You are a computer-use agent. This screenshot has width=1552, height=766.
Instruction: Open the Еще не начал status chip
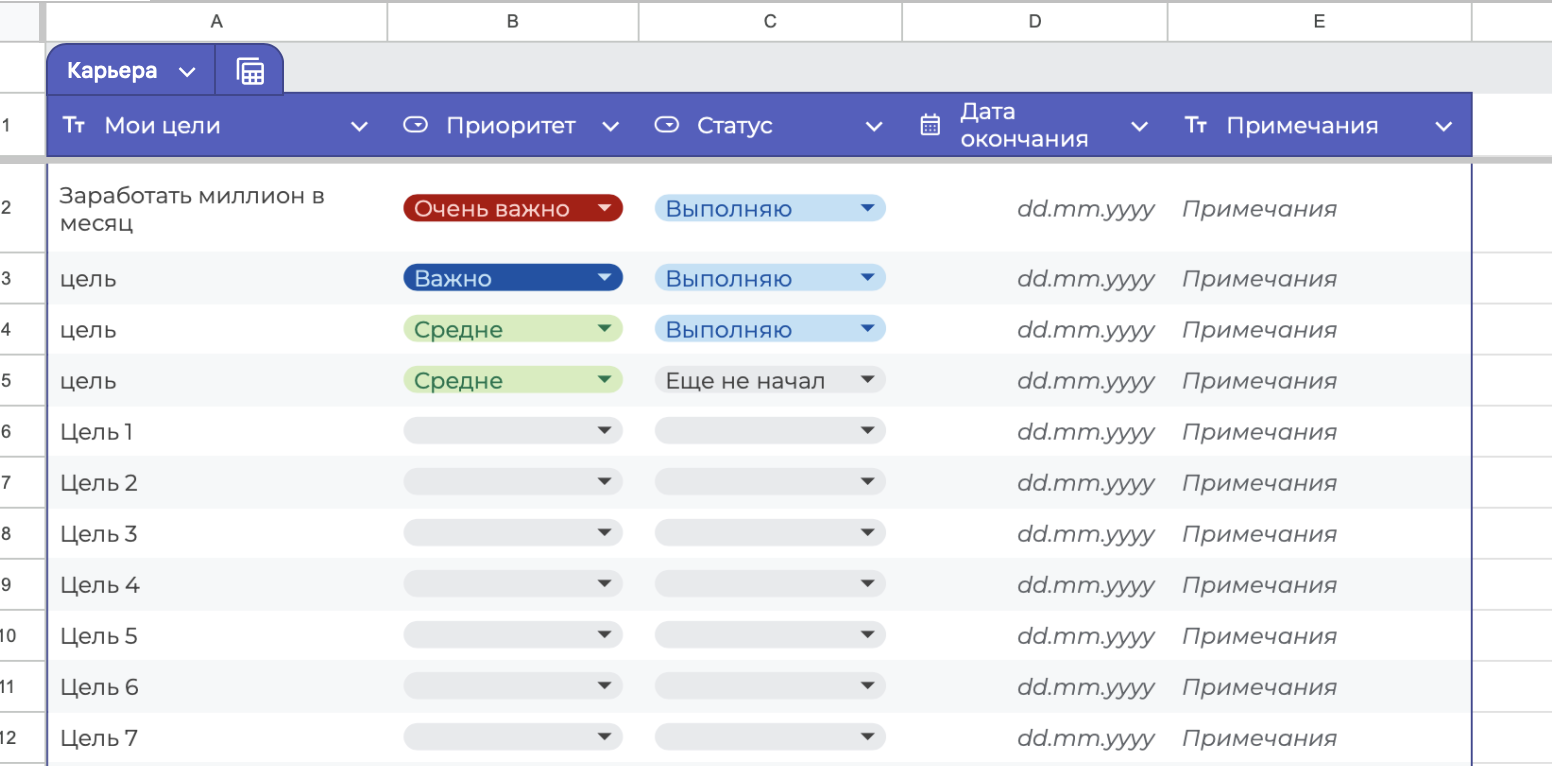coord(770,380)
